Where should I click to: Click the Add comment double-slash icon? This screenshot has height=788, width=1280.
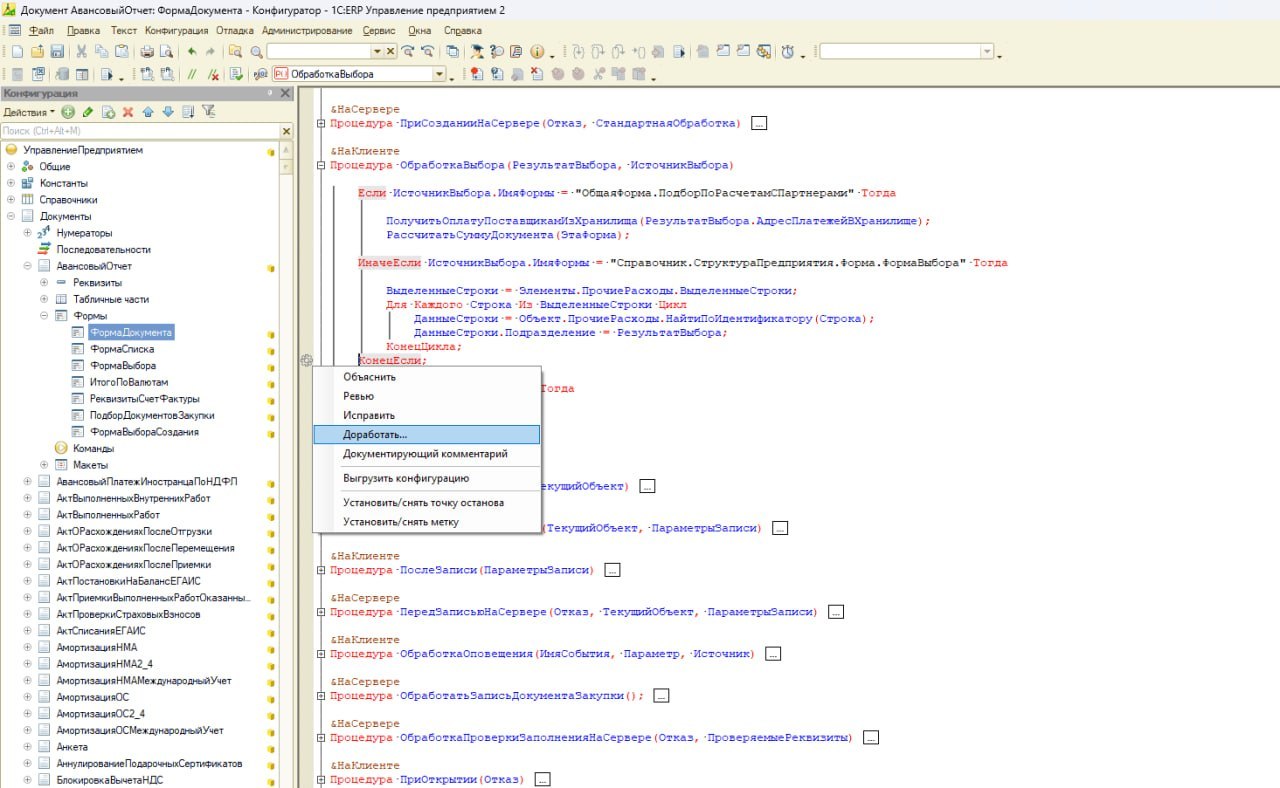click(x=191, y=74)
